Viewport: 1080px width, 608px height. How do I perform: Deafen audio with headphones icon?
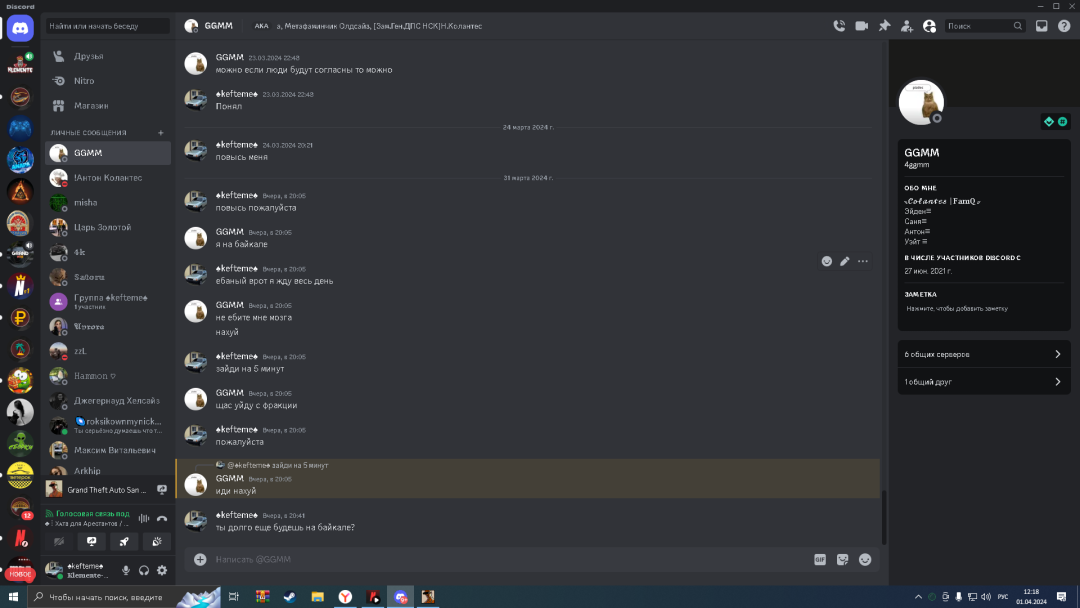tap(144, 570)
